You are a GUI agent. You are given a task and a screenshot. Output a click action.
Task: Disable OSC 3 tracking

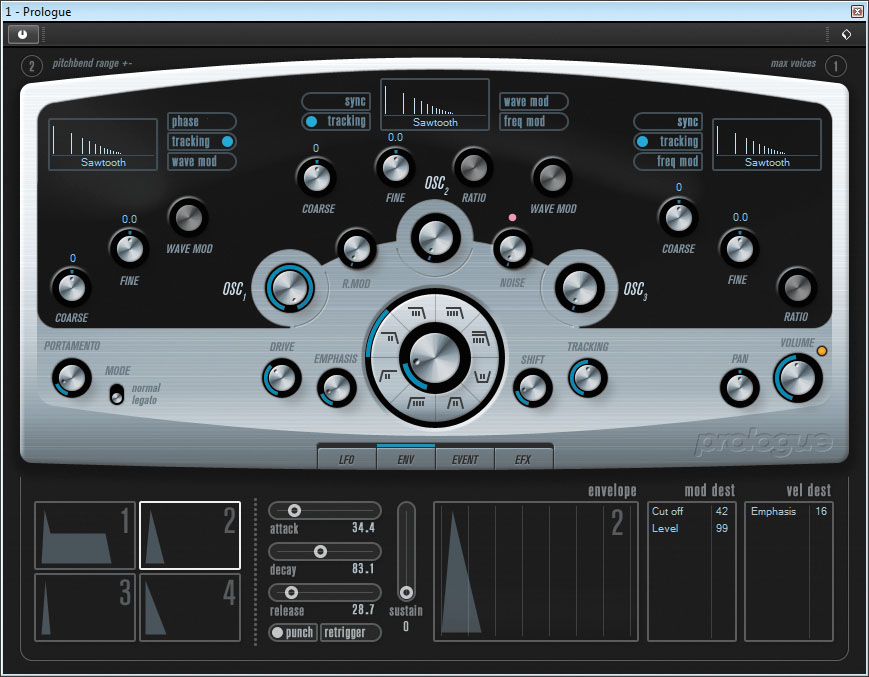point(668,141)
